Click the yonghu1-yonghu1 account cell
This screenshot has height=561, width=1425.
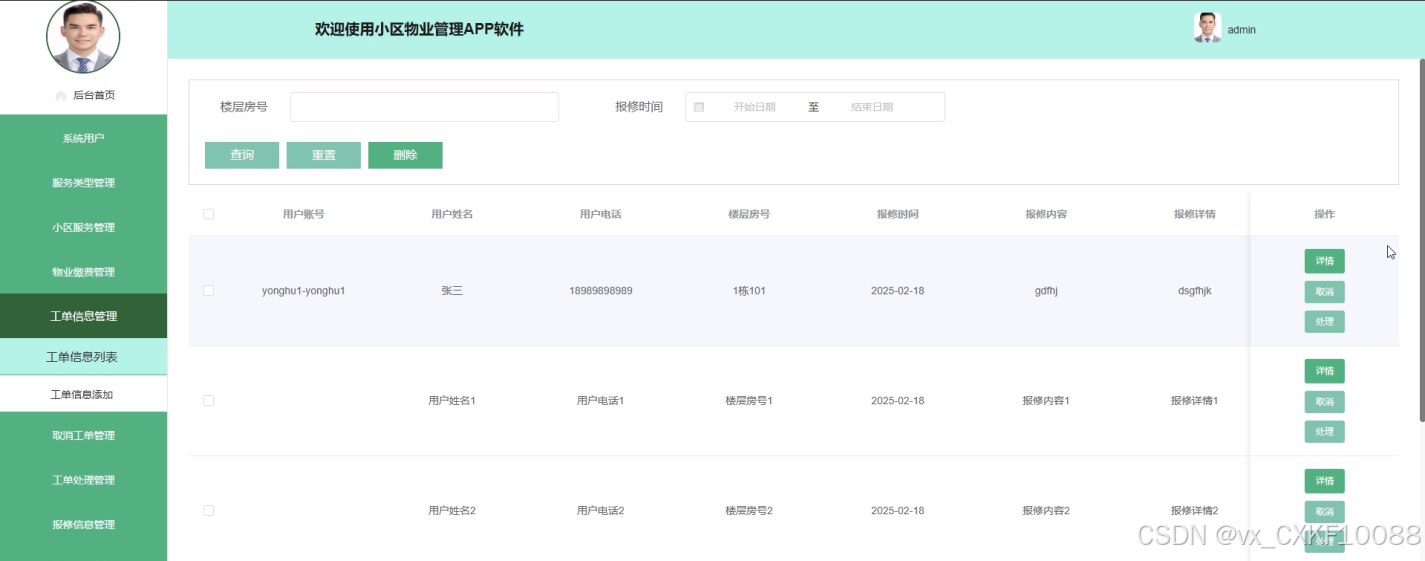click(303, 291)
